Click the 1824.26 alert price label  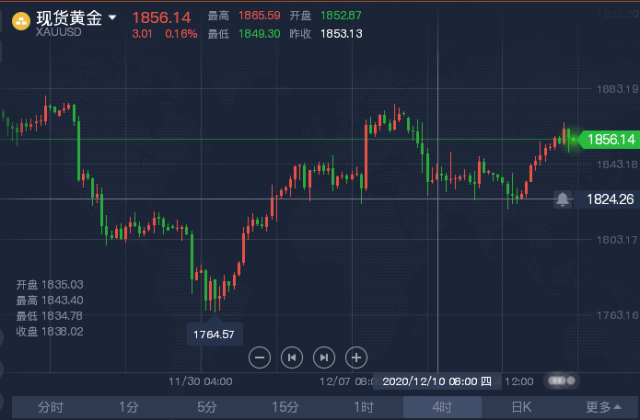coord(609,199)
